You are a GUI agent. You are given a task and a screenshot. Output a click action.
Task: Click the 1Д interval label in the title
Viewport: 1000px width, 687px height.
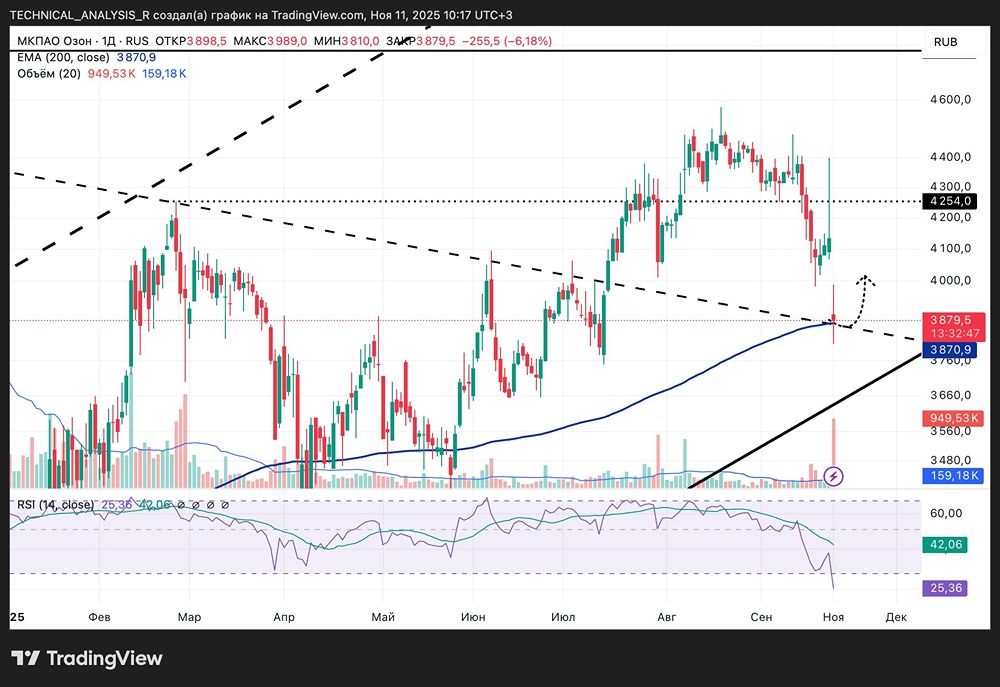[x=108, y=41]
